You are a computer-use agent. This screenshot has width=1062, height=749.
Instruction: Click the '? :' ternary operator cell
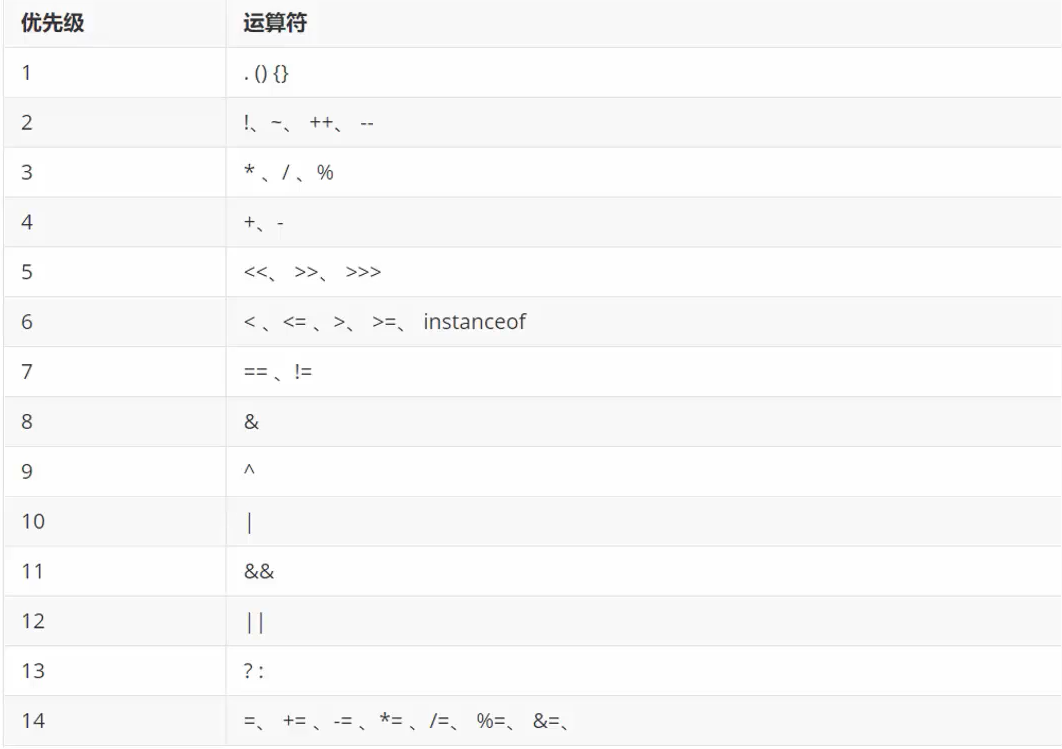[x=254, y=672]
